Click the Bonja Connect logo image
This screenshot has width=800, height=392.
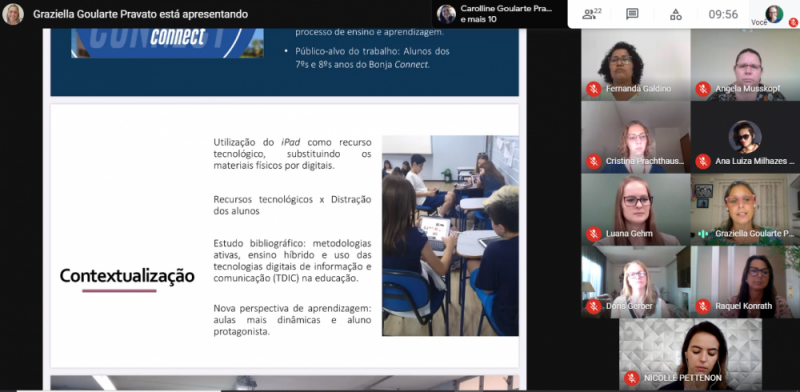point(167,43)
